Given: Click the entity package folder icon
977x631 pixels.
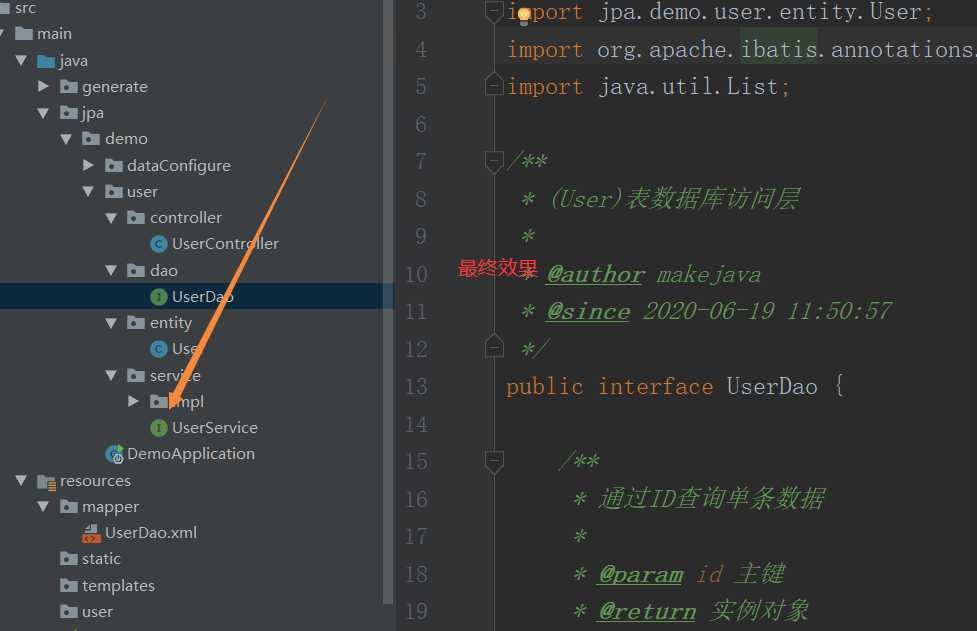Looking at the screenshot, I should click(136, 323).
